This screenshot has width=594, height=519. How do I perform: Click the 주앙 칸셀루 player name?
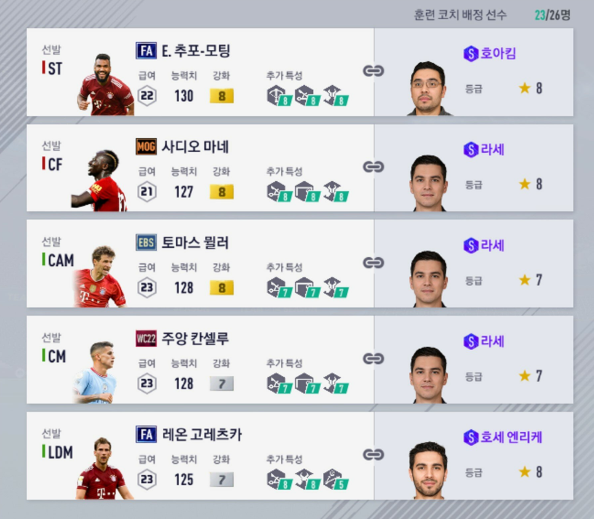(195, 338)
